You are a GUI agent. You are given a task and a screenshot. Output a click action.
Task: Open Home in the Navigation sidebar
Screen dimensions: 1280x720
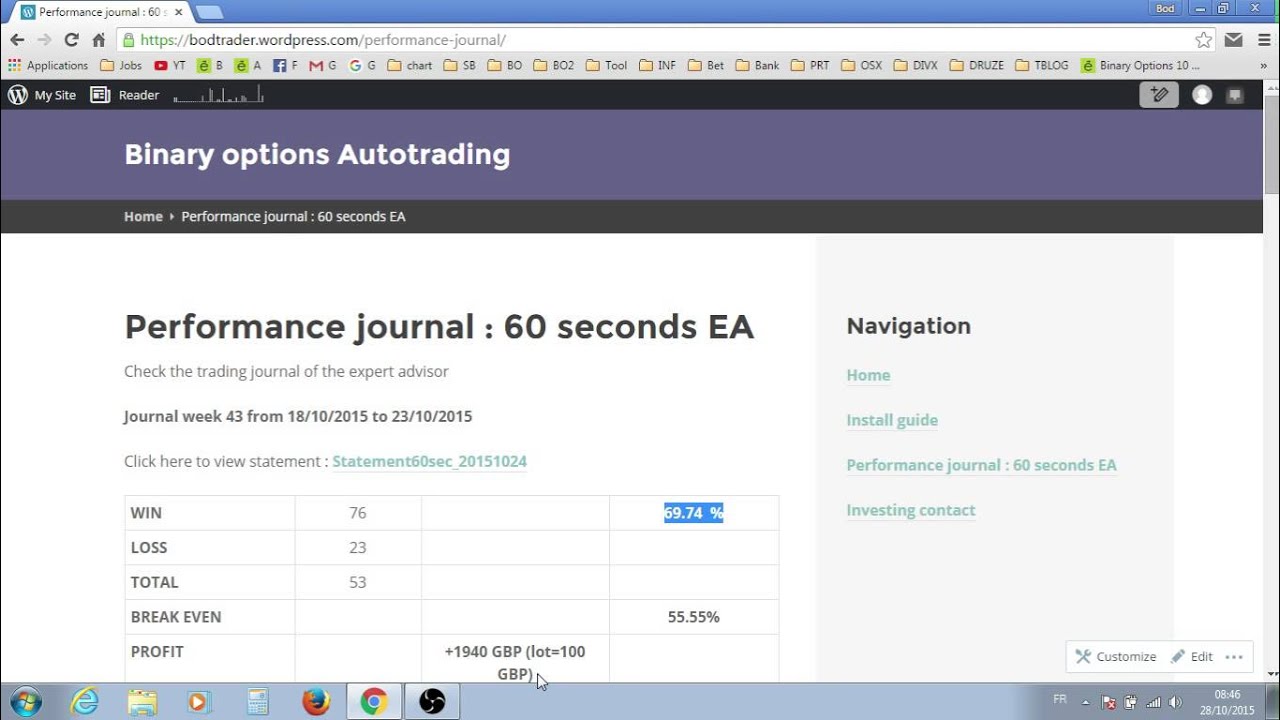(868, 375)
